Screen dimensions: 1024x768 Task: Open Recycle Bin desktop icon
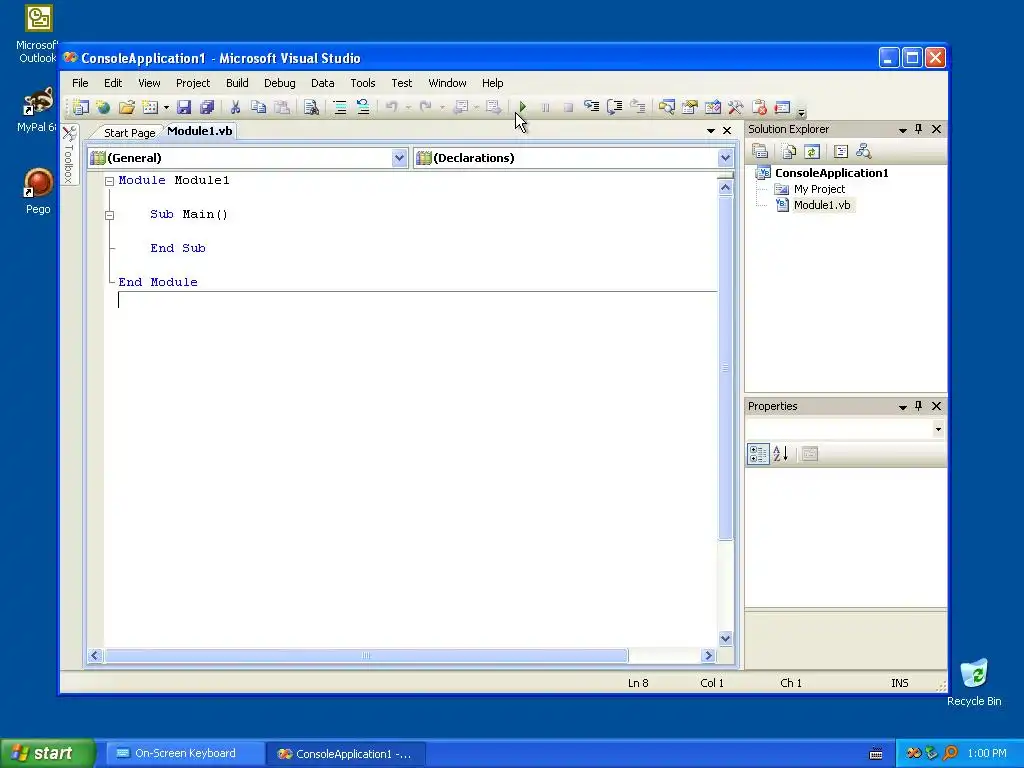[974, 683]
